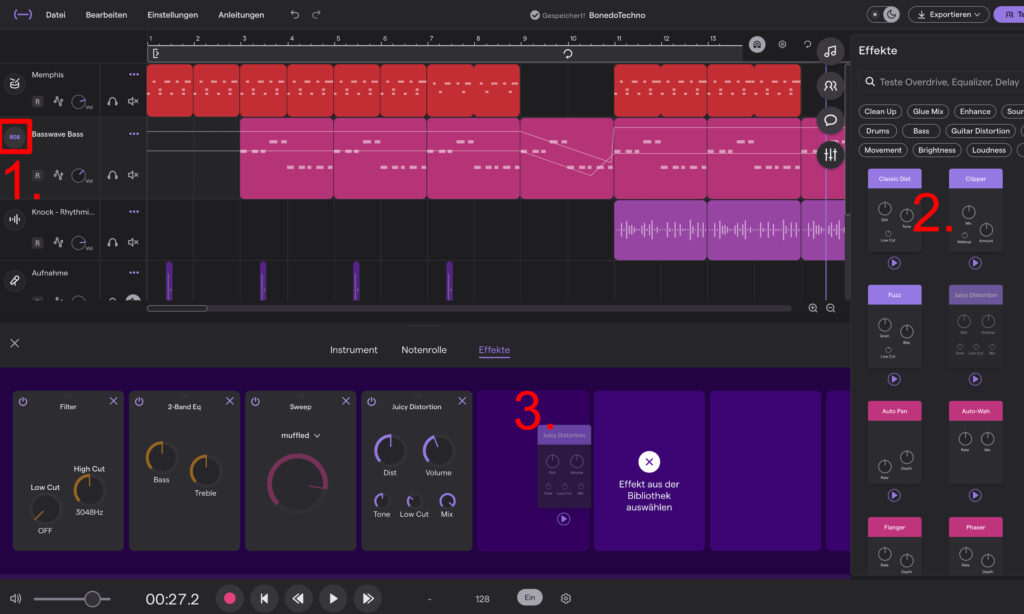1024x614 pixels.
Task: Arm Memphis track for recording
Action: click(37, 102)
